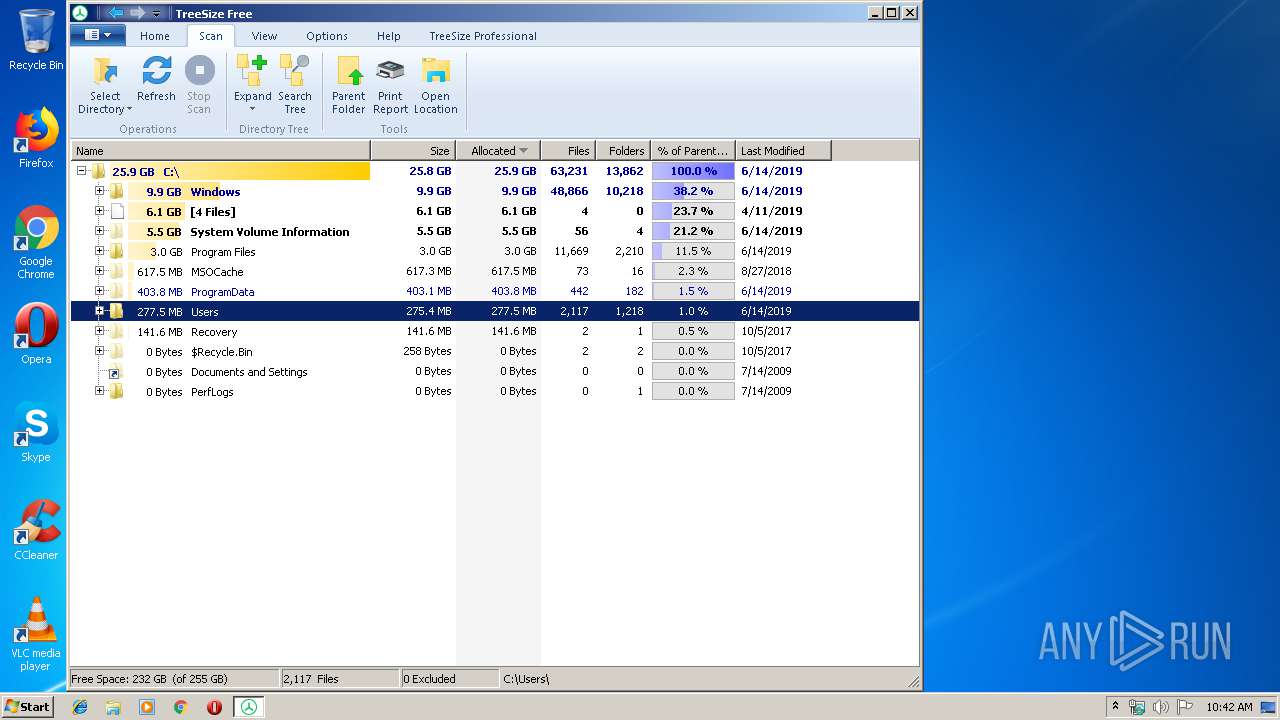The image size is (1280, 720).
Task: Open the Windows Start button
Action: (27, 706)
